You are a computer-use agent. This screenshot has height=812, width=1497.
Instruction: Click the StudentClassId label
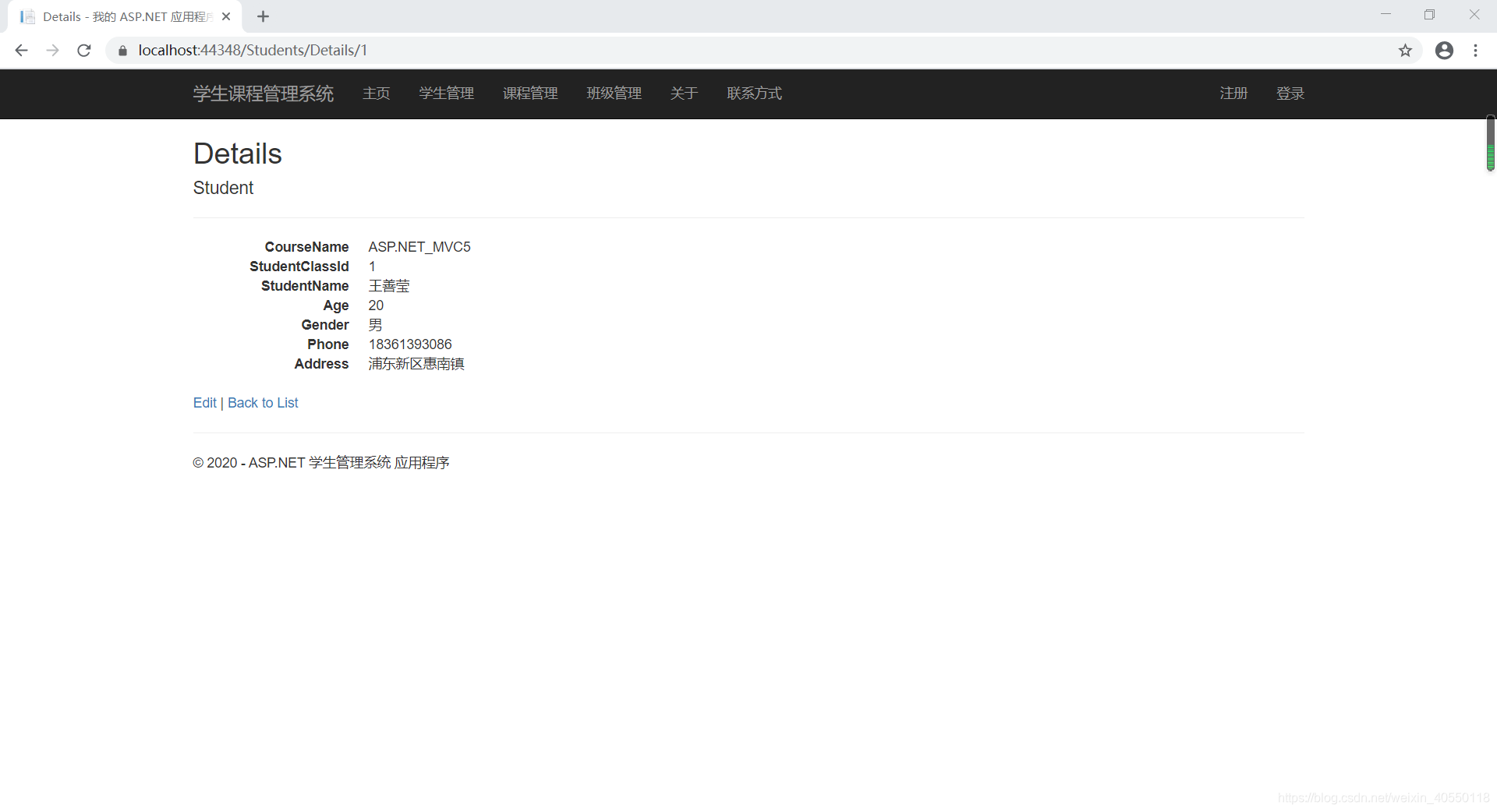click(x=299, y=267)
